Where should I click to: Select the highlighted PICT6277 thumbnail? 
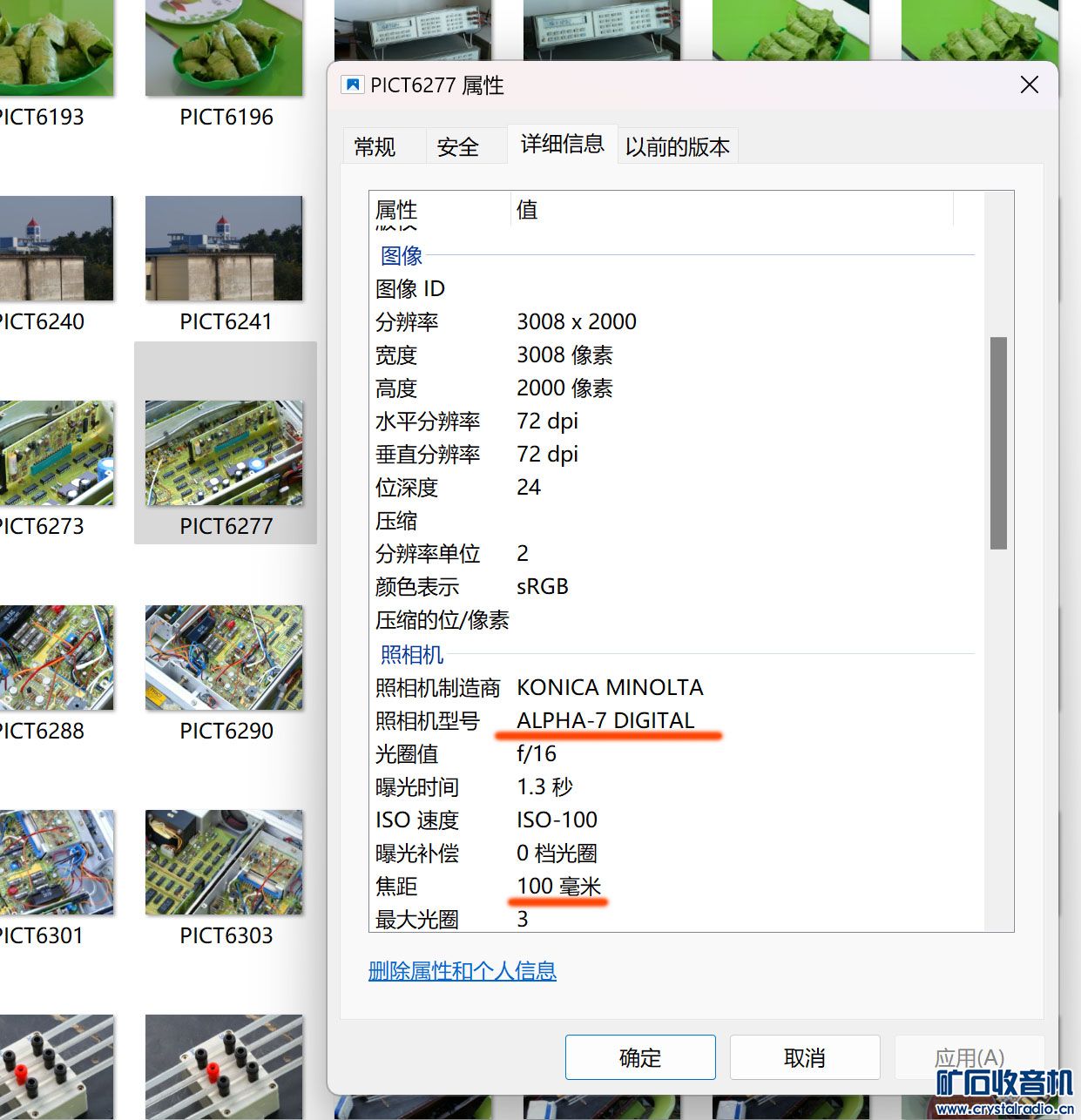[224, 453]
